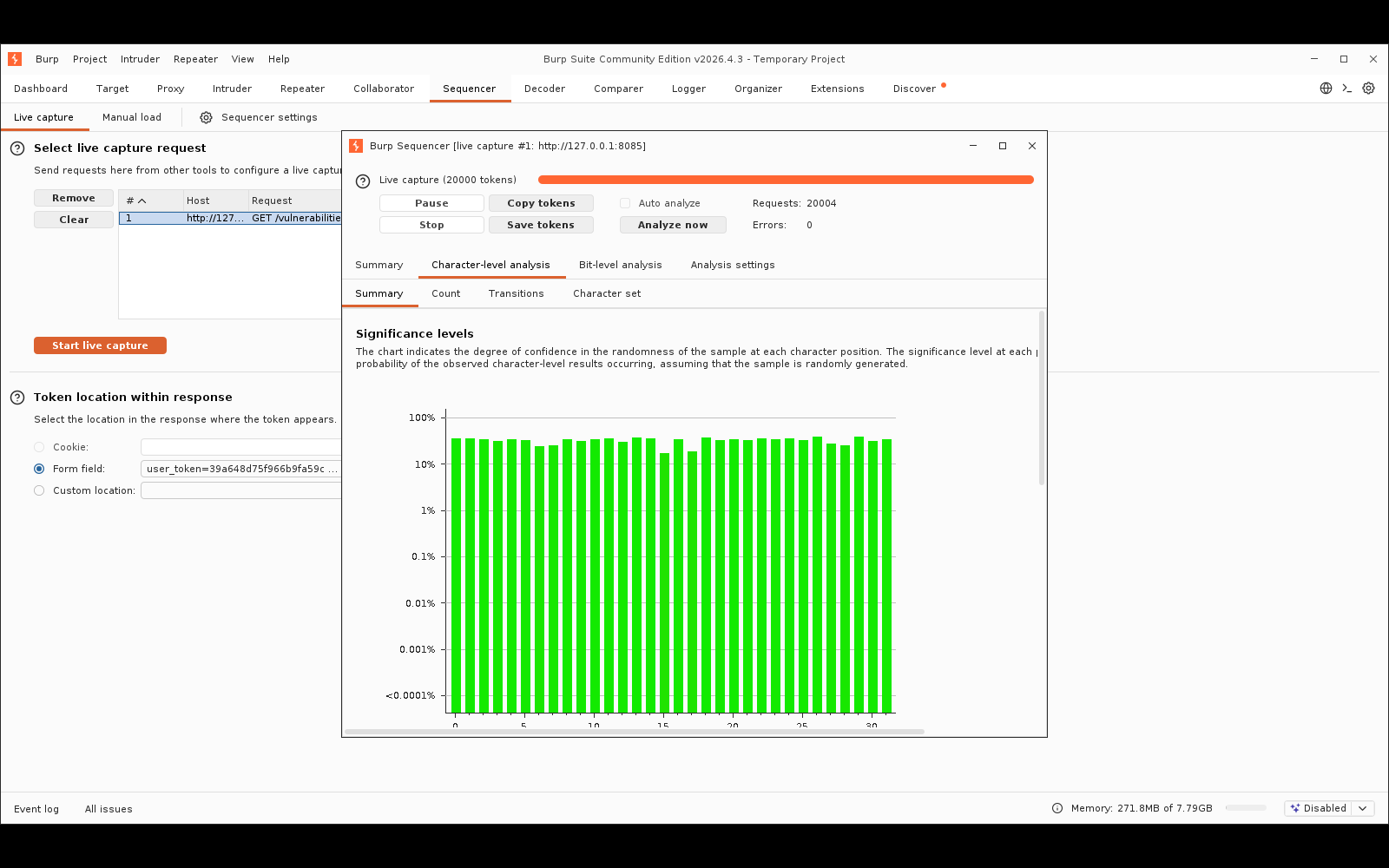Viewport: 1389px width, 868px height.
Task: Click the memory info icon in status bar
Action: point(1057,808)
